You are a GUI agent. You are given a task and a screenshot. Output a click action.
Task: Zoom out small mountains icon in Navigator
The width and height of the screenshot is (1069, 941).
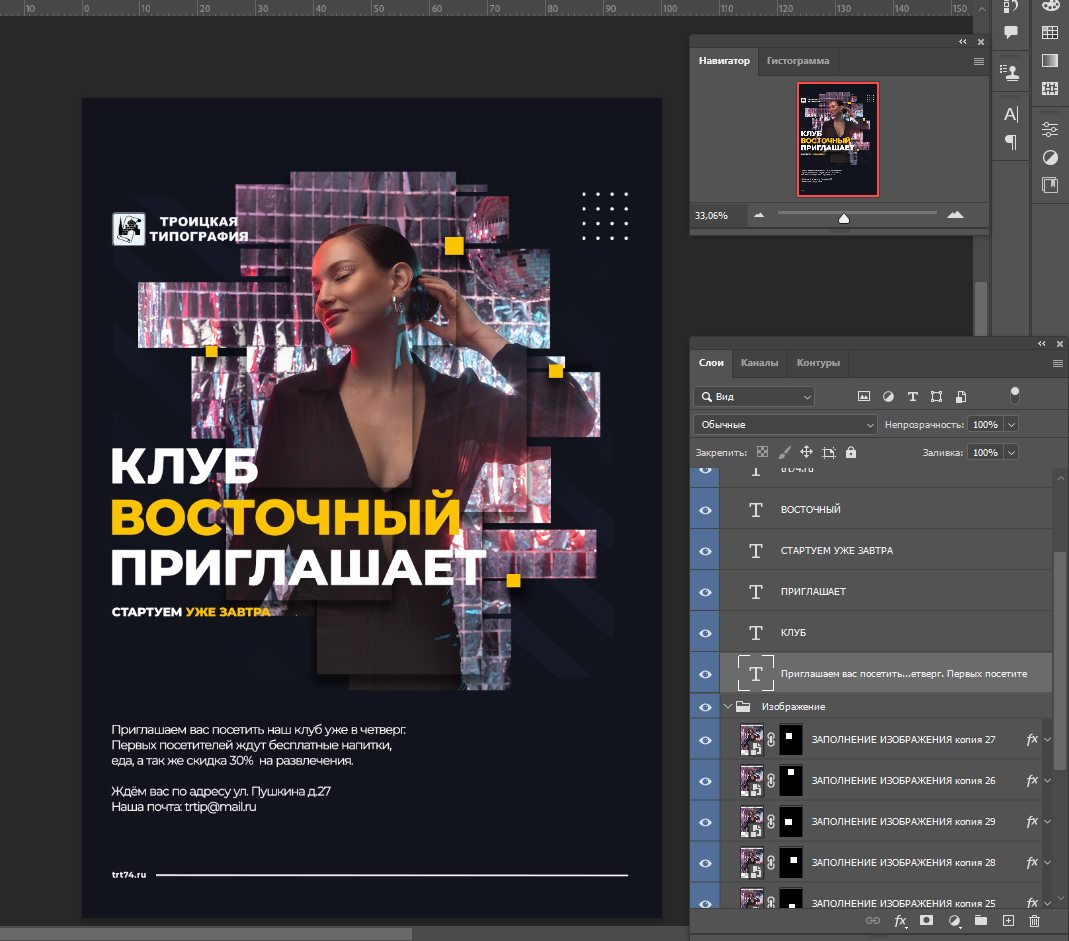[759, 215]
